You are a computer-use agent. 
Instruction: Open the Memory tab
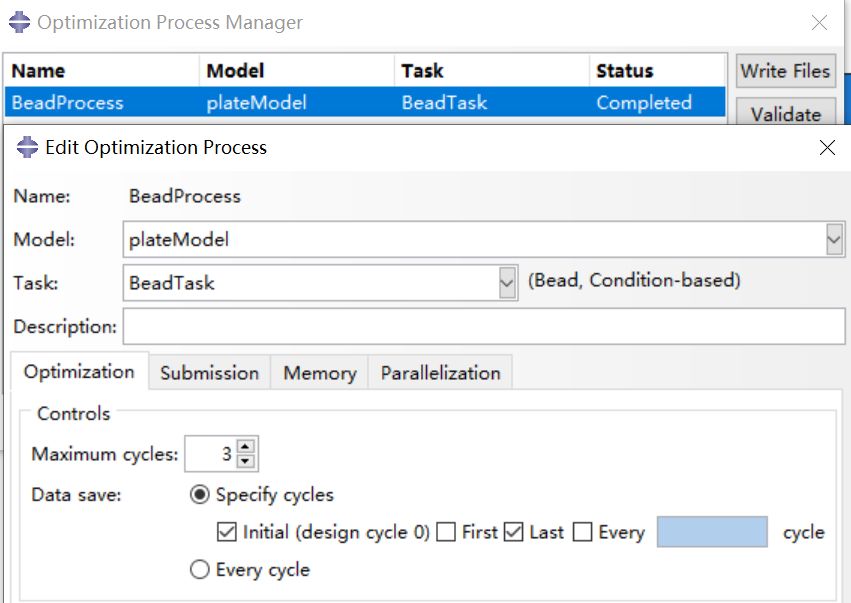(x=319, y=373)
